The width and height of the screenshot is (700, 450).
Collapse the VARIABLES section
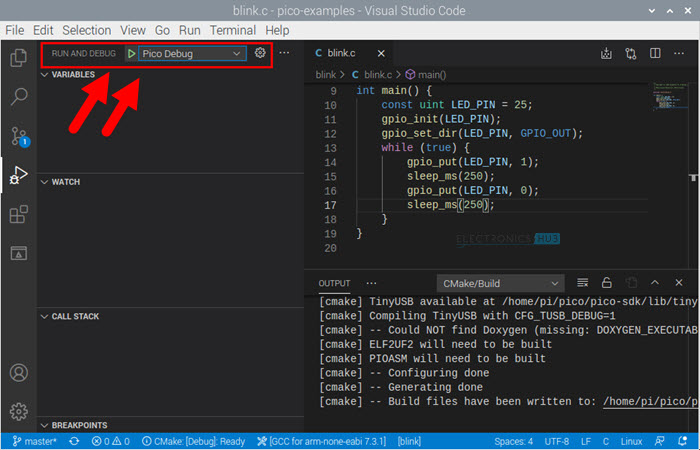click(x=72, y=75)
